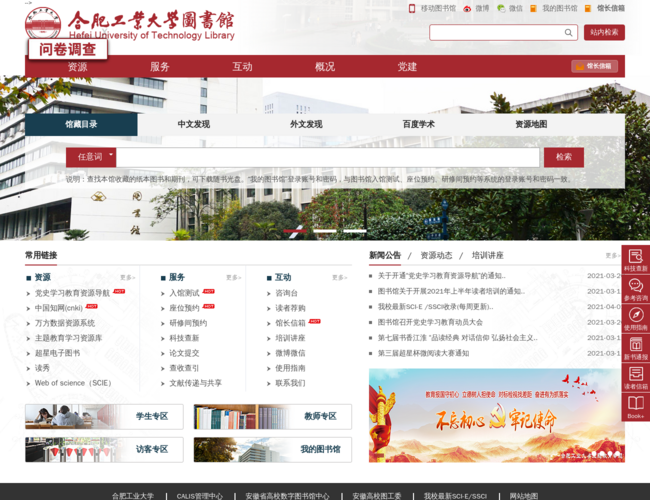The width and height of the screenshot is (650, 500).
Task: Switch to the 外文发现 tab
Action: click(x=306, y=124)
